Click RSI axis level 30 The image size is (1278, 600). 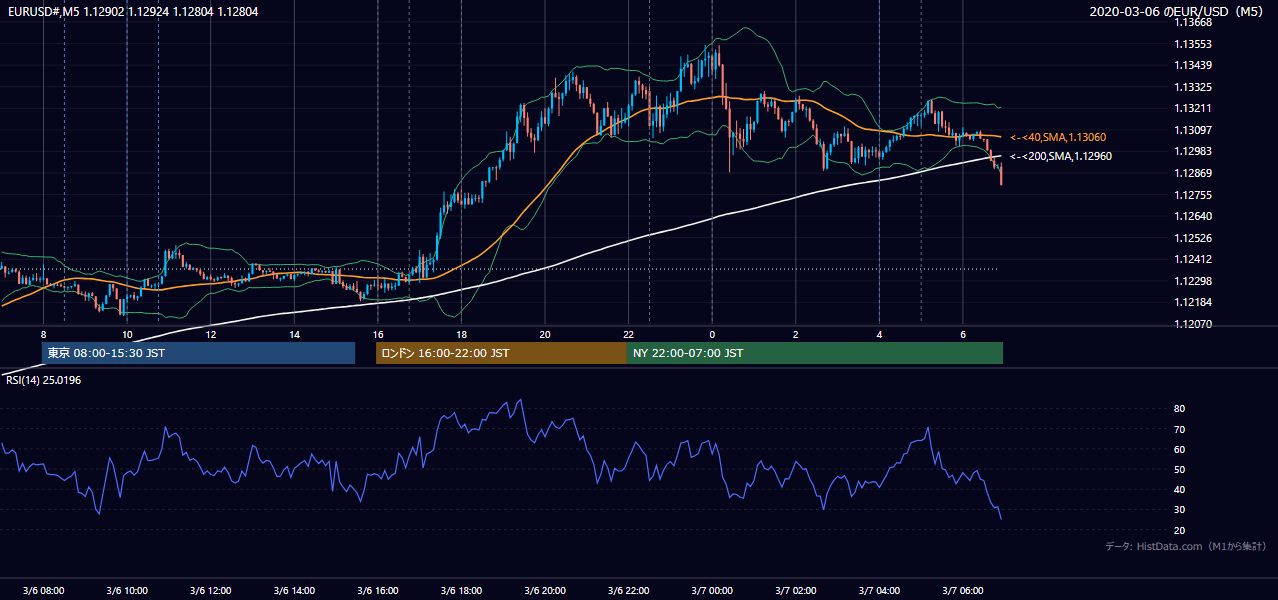pos(1179,509)
